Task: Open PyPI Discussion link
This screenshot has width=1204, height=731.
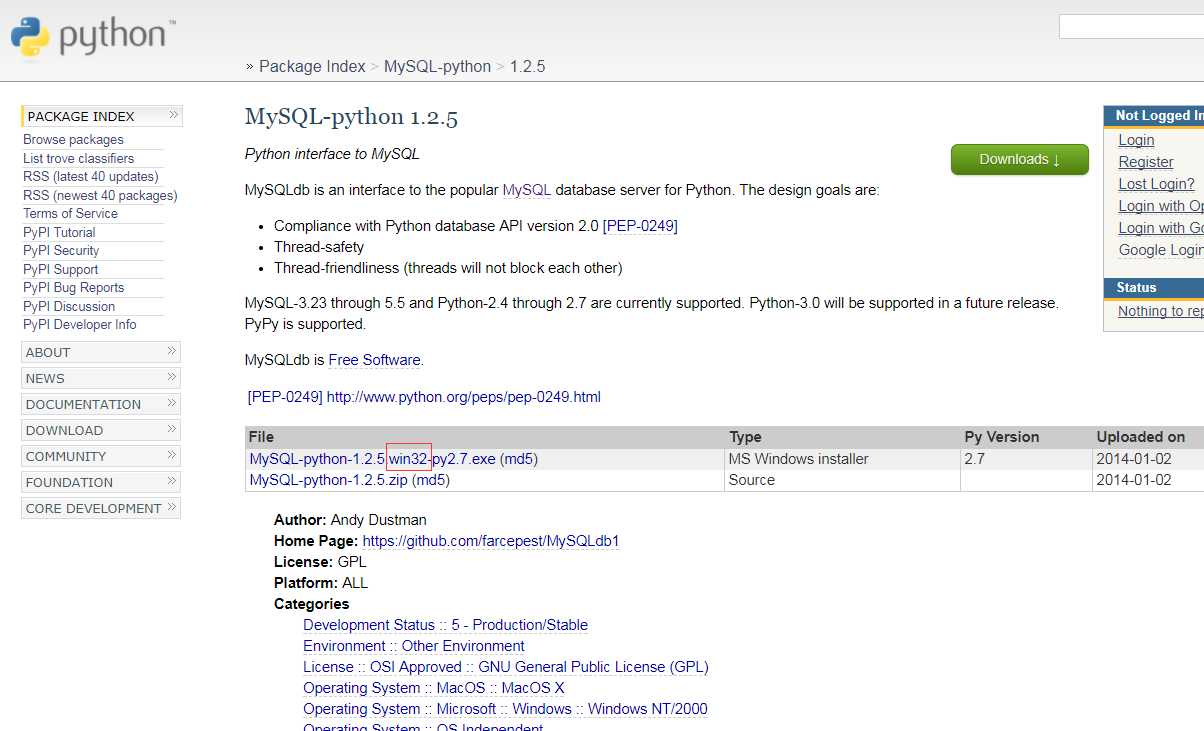Action: [69, 306]
